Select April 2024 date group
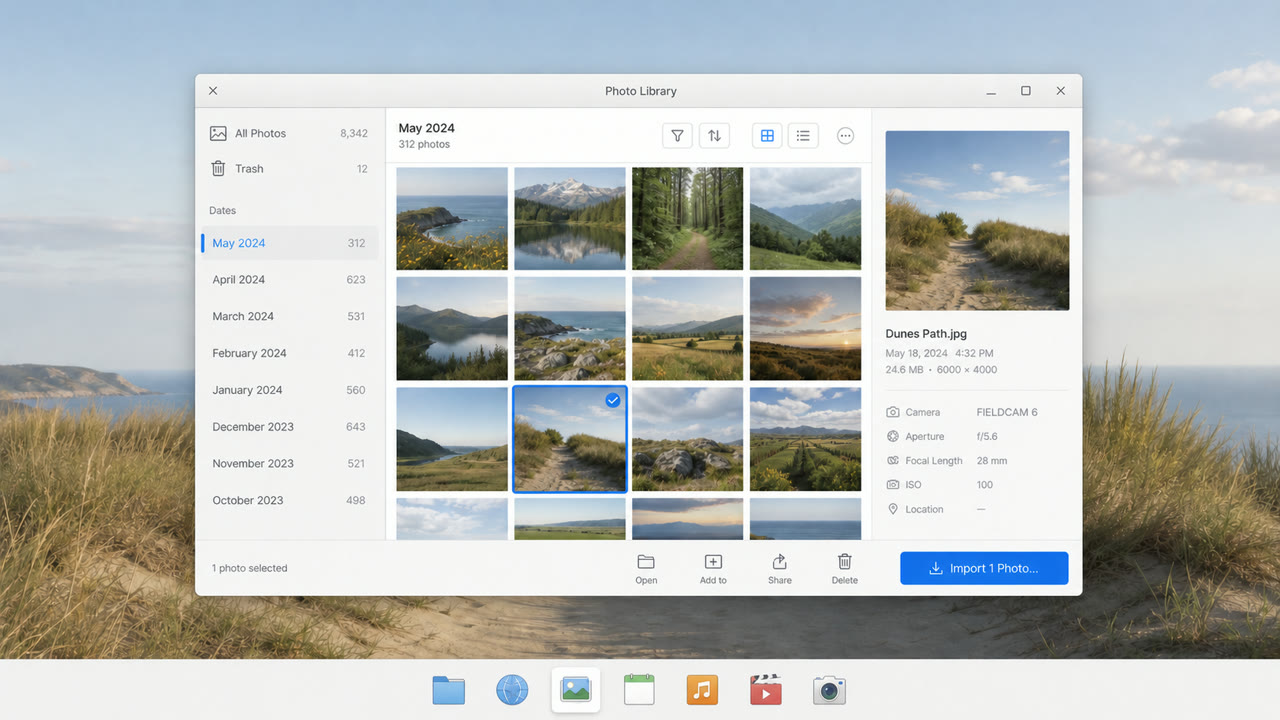This screenshot has width=1280, height=720. (290, 280)
